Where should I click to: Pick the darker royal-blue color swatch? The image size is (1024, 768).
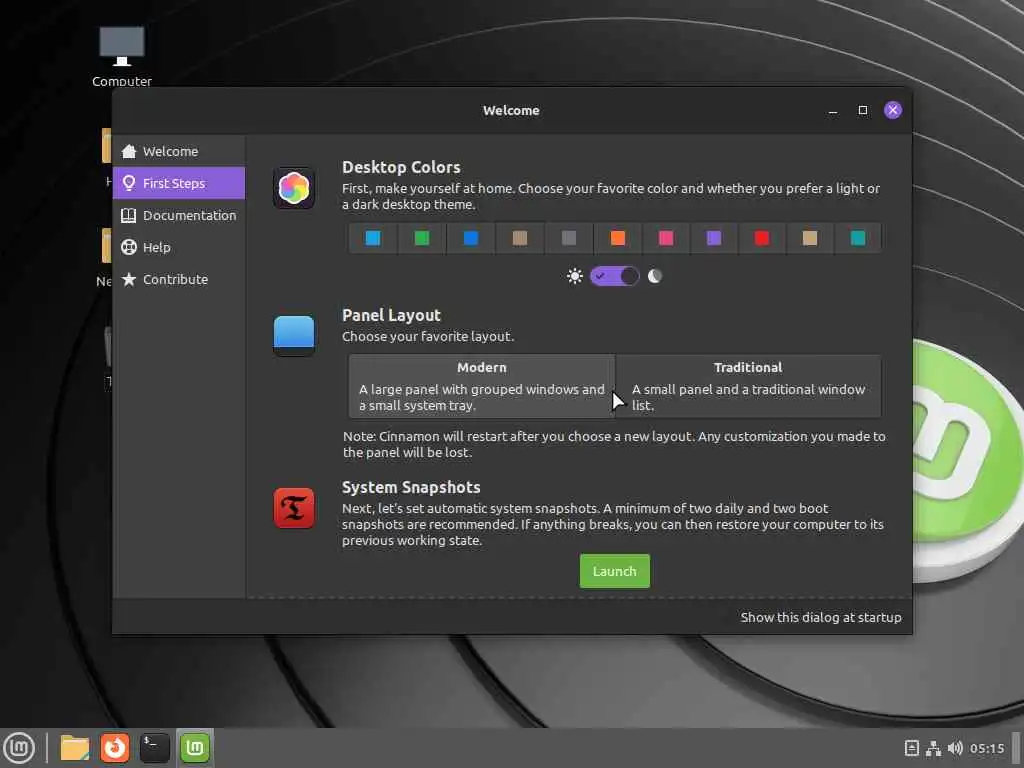pyautogui.click(x=471, y=238)
